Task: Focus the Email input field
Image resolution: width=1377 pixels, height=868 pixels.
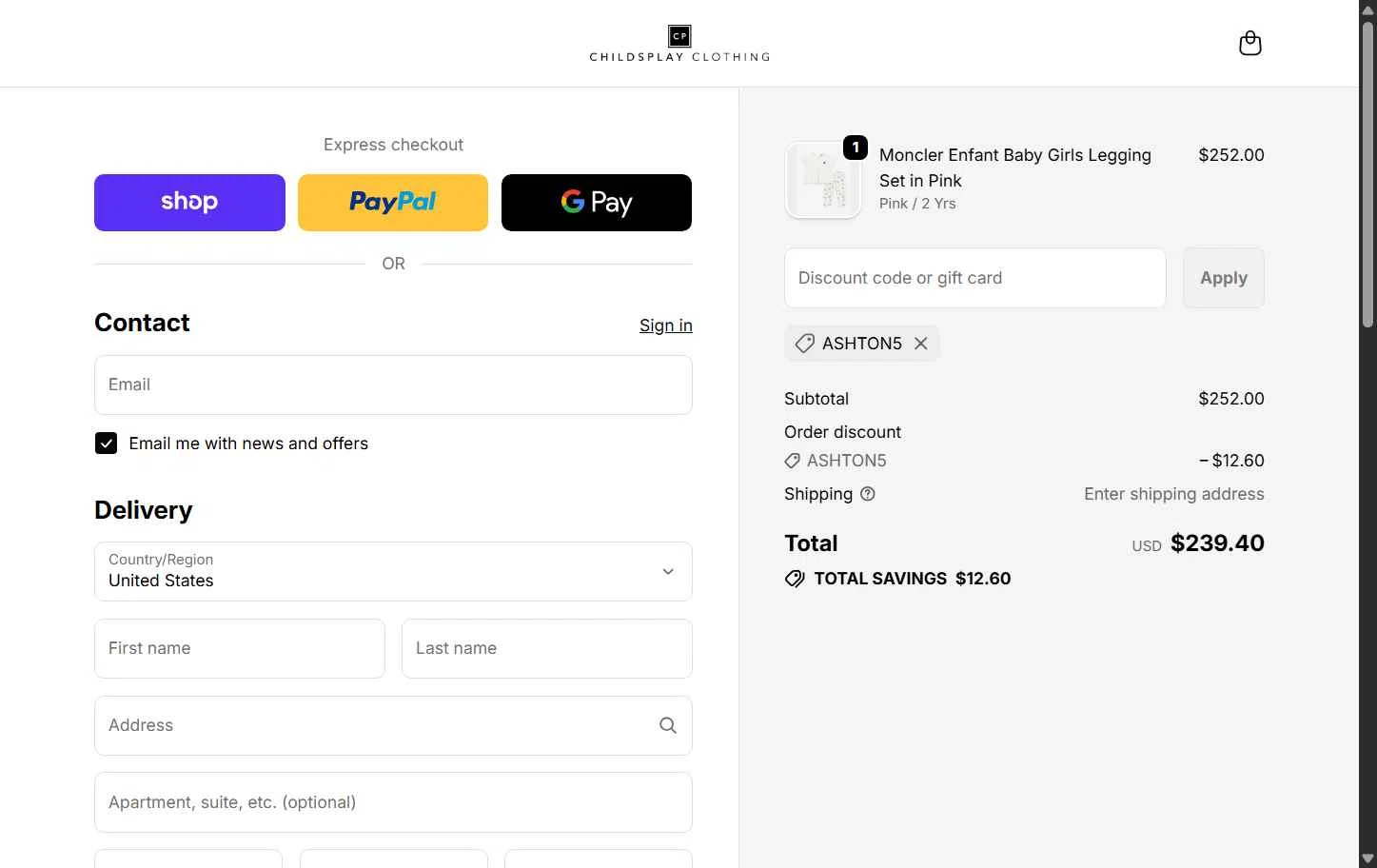Action: 393,385
